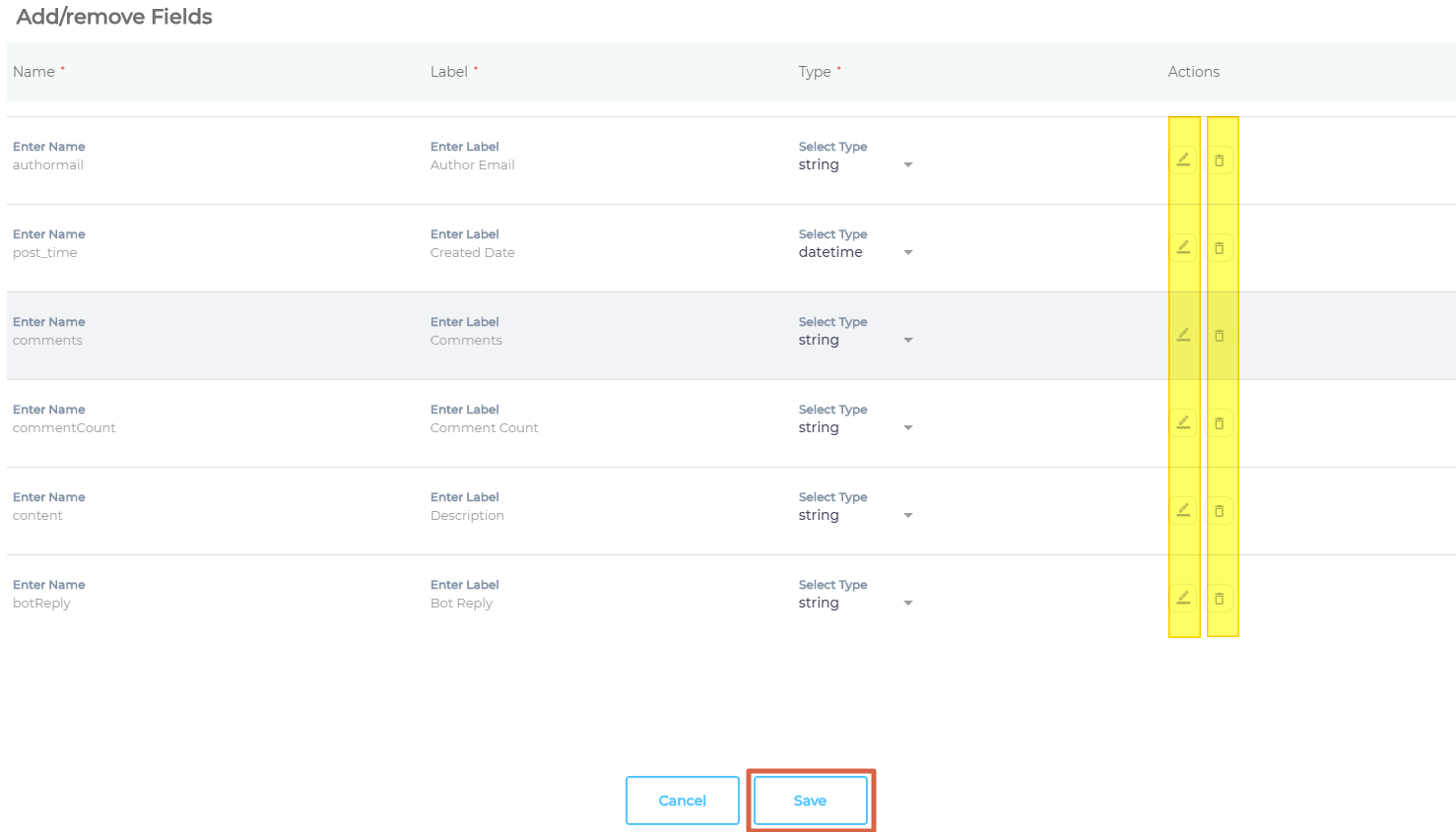This screenshot has height=832, width=1456.
Task: Delete the commentCount field row
Action: coord(1220,423)
